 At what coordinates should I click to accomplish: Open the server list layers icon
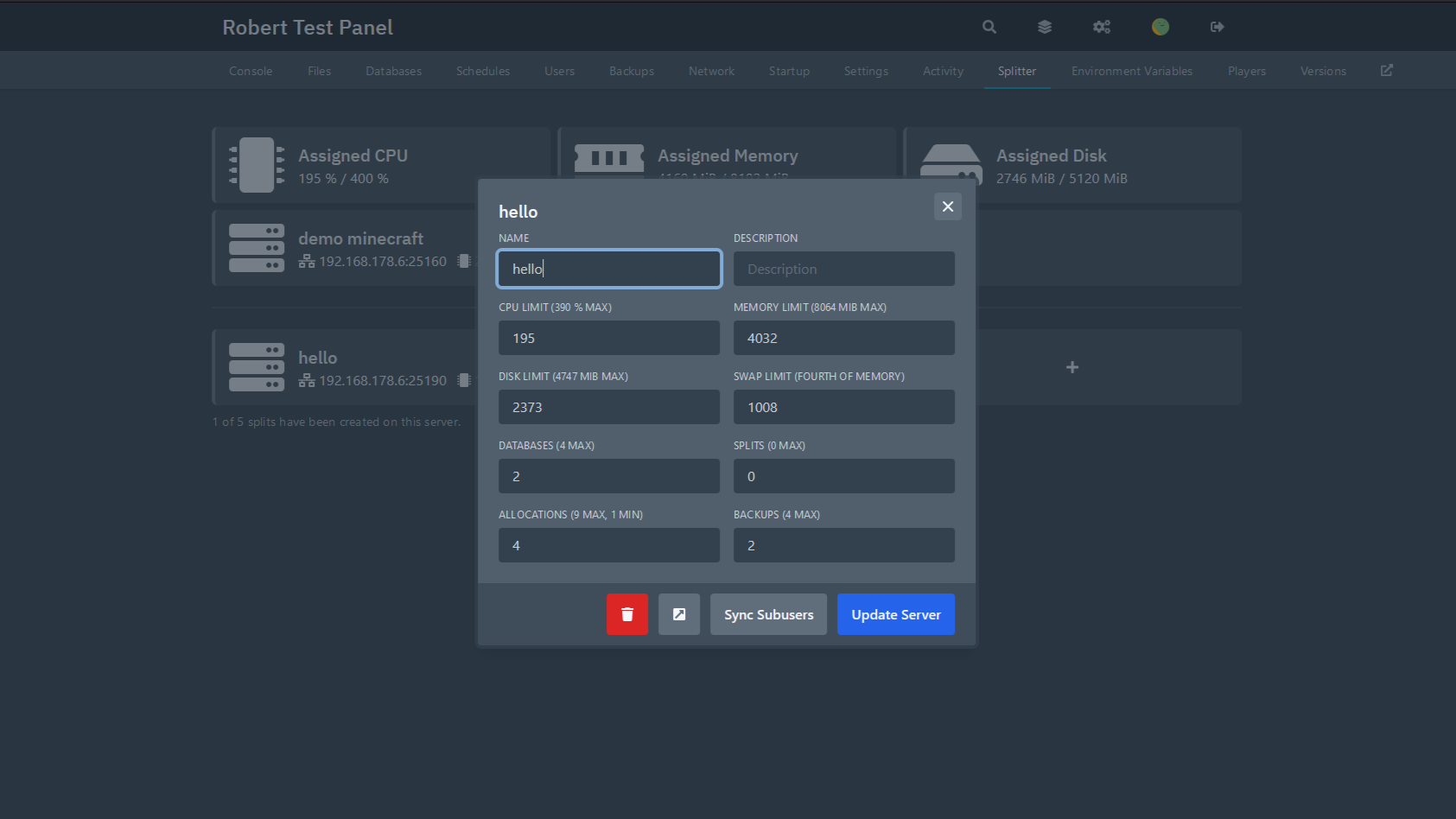[1045, 27]
